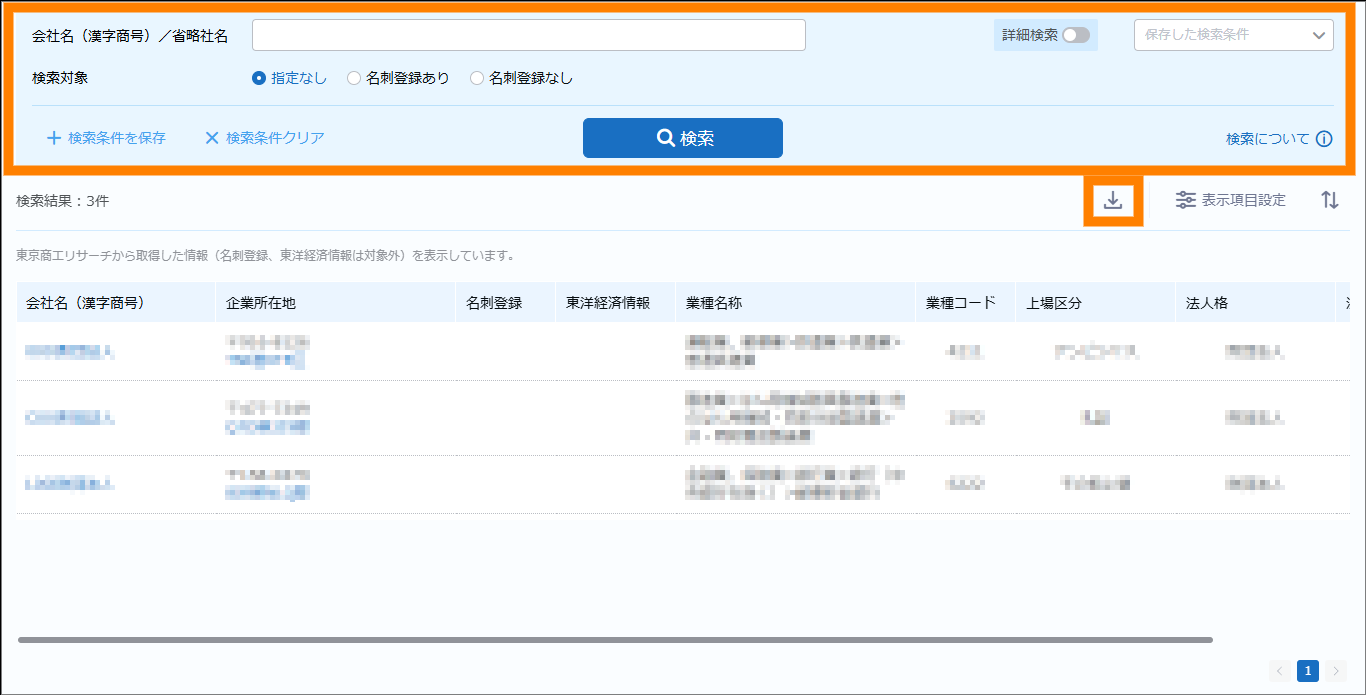Image resolution: width=1366 pixels, height=695 pixels.
Task: Click the download icon above results
Action: 1113,200
